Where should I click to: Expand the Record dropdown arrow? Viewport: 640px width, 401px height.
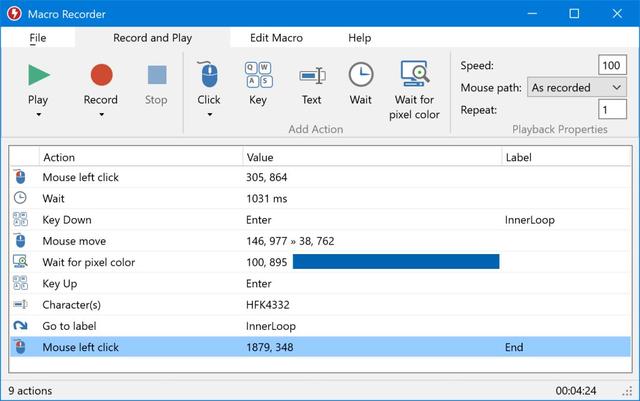click(x=101, y=115)
